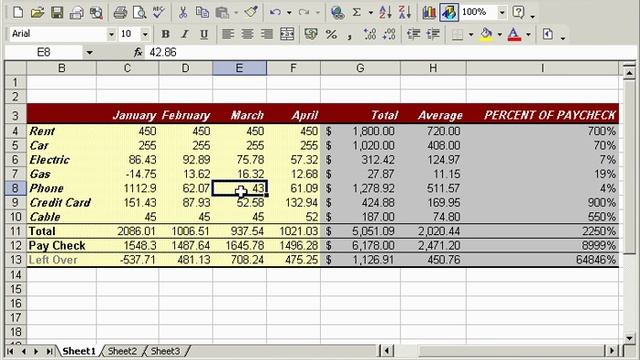Activate the Format Painter brush
Viewport: 640px width, 360px height.
pyautogui.click(x=251, y=13)
